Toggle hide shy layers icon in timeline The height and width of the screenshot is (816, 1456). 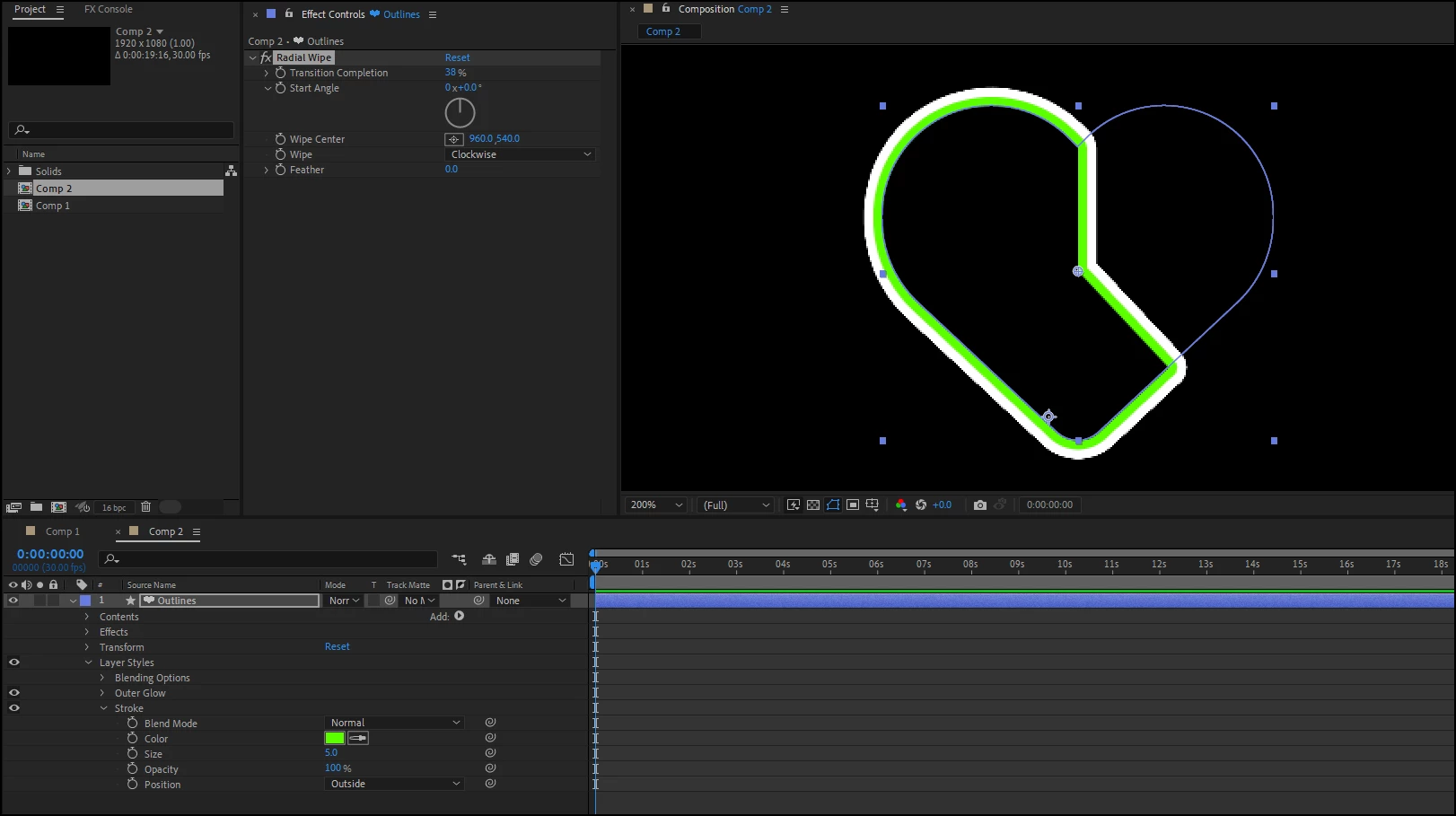tap(489, 559)
